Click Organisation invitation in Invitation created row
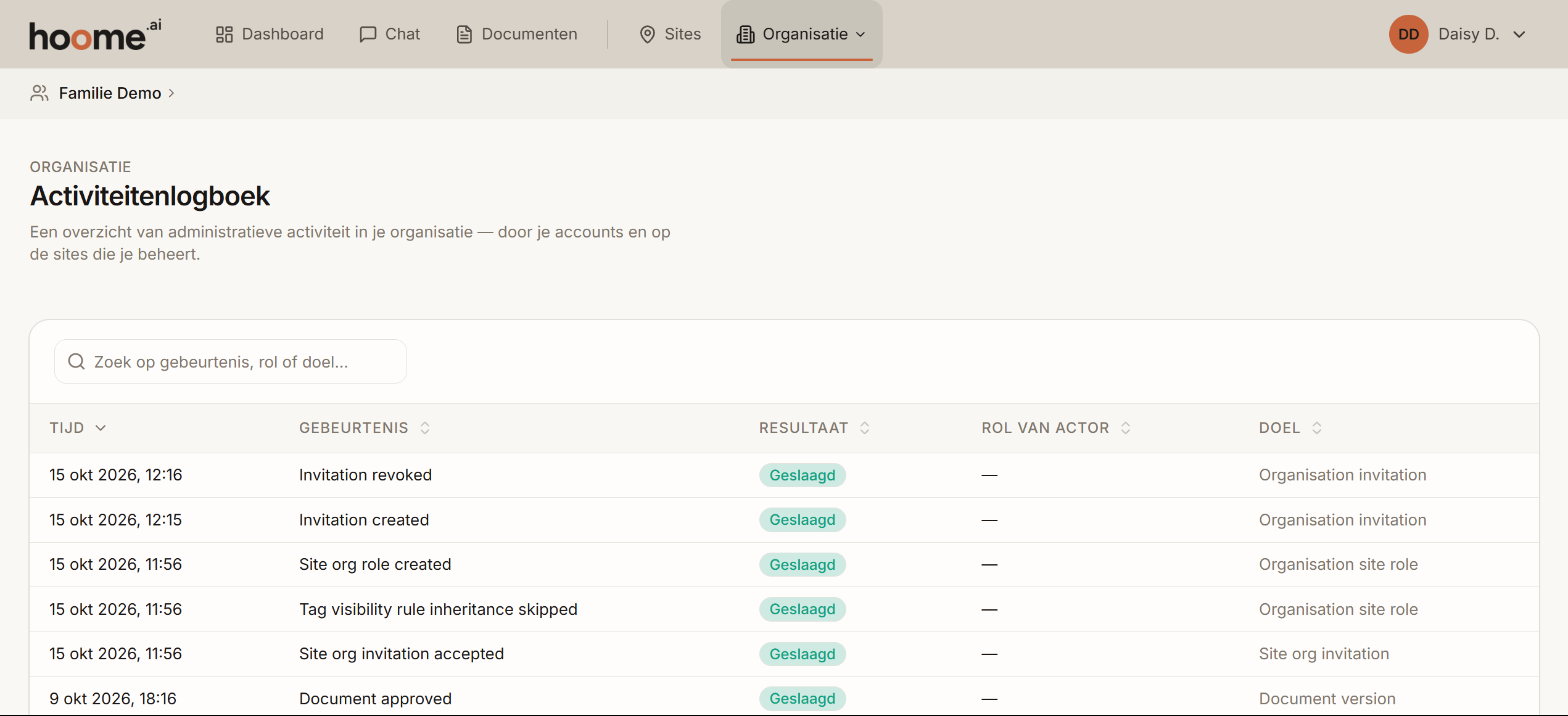Image resolution: width=1568 pixels, height=716 pixels. [x=1342, y=520]
